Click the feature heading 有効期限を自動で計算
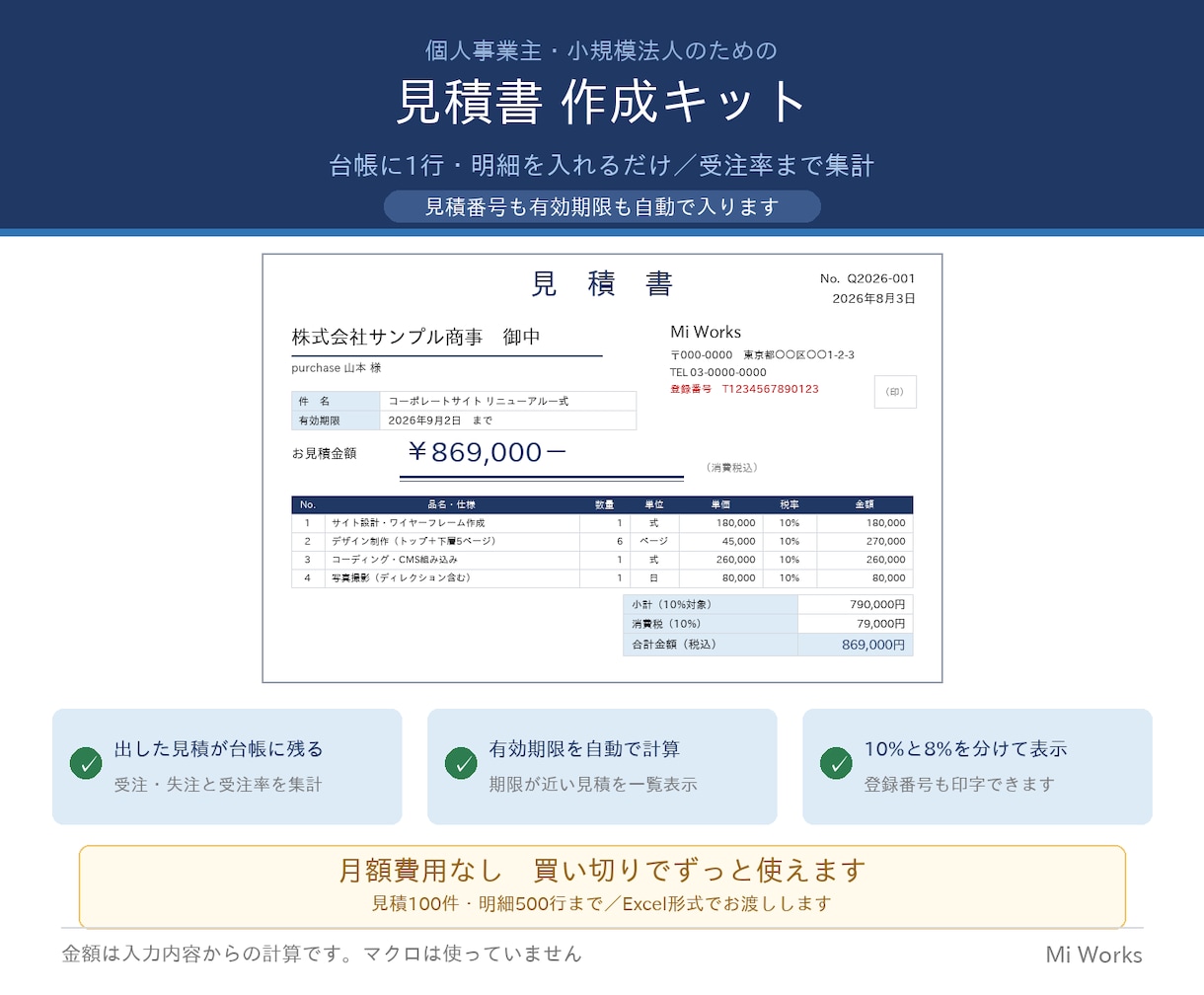 click(x=584, y=748)
